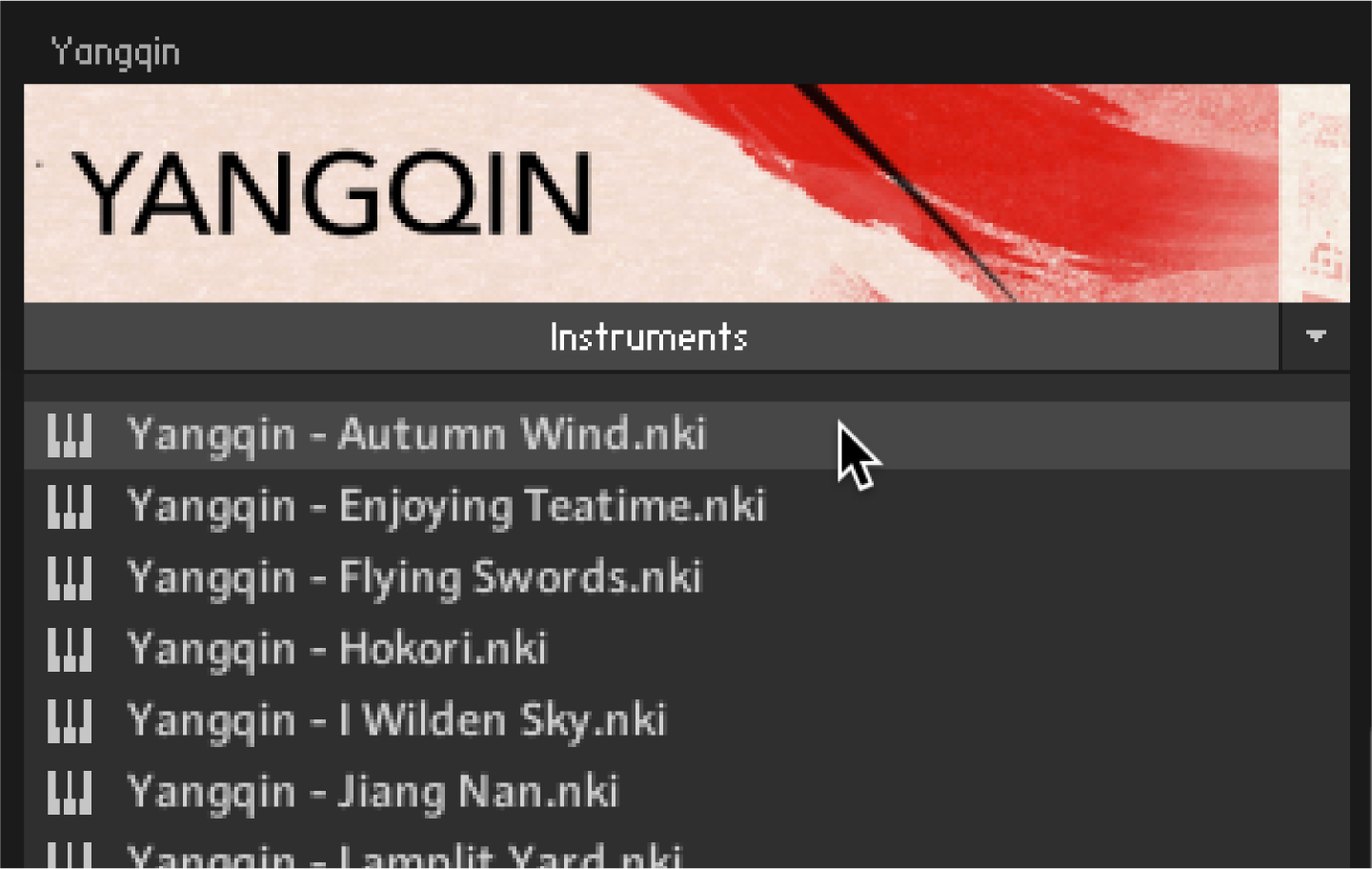Screen dimensions: 1372x869
Task: Click keyboard icon beside Enjoying Teatime.nki
Action: (x=70, y=507)
